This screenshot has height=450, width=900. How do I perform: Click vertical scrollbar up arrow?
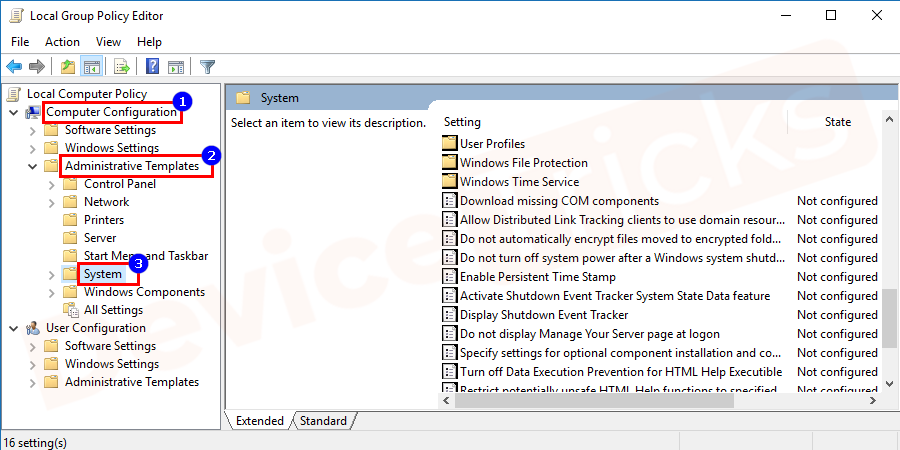tap(890, 120)
